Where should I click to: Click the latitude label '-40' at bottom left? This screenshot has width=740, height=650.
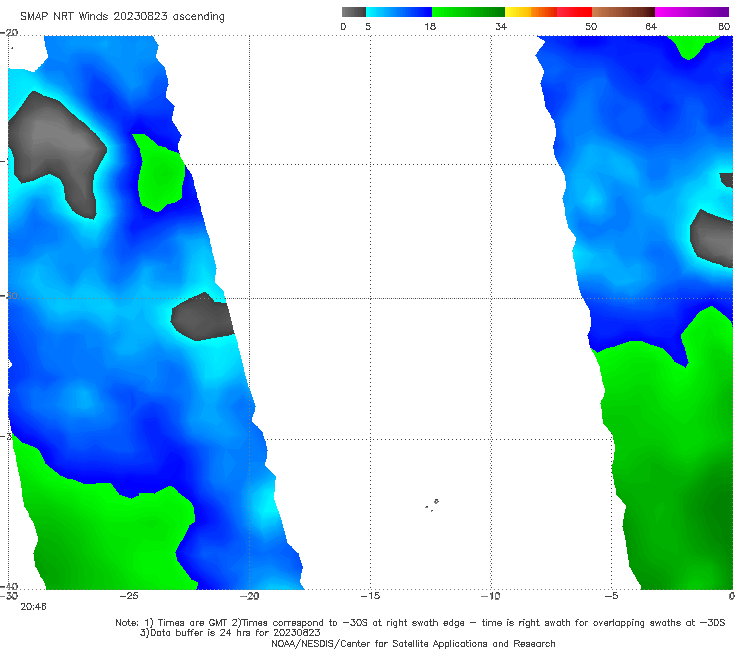tap(9, 586)
